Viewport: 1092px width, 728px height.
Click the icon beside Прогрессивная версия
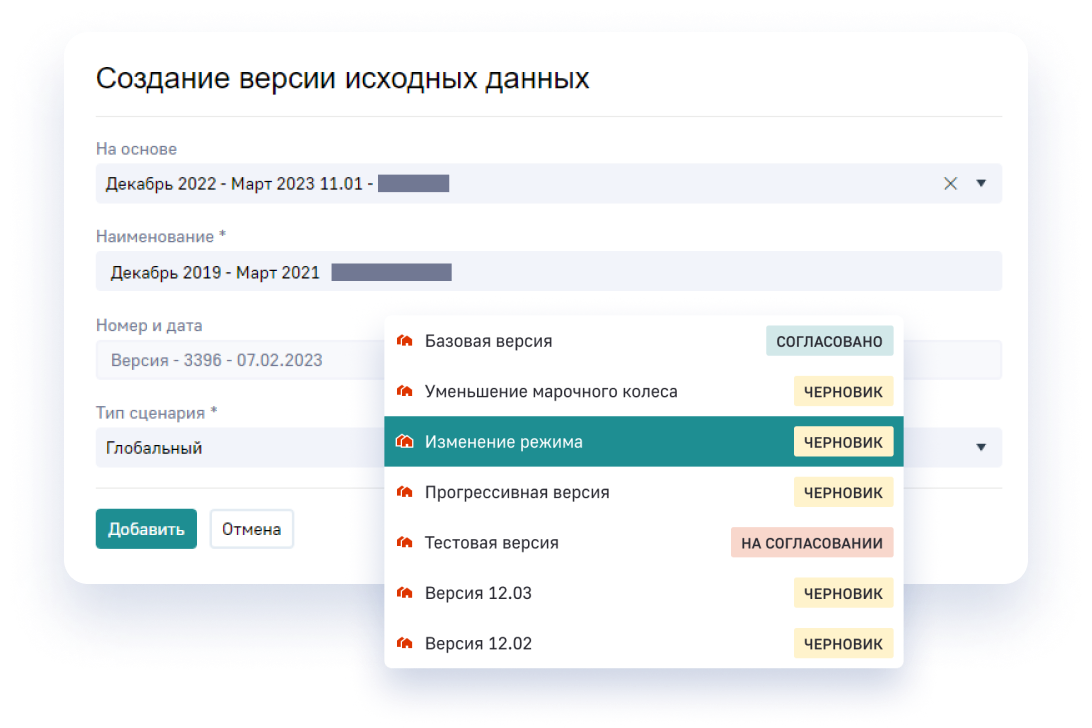[x=405, y=492]
